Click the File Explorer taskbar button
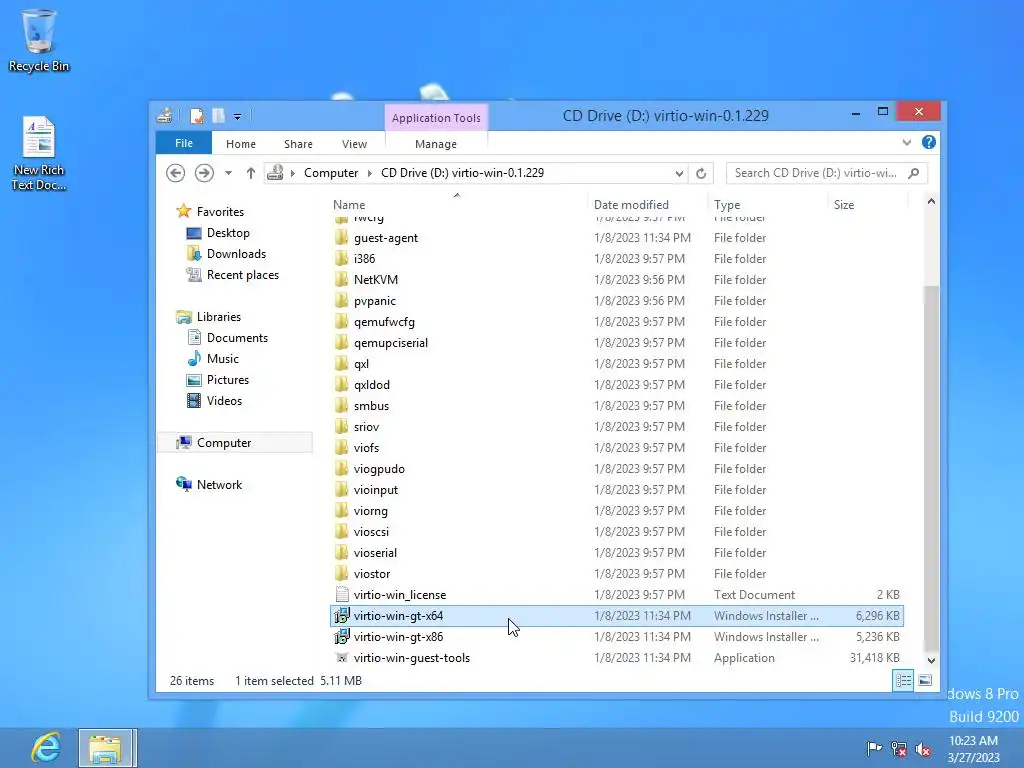 (108, 748)
